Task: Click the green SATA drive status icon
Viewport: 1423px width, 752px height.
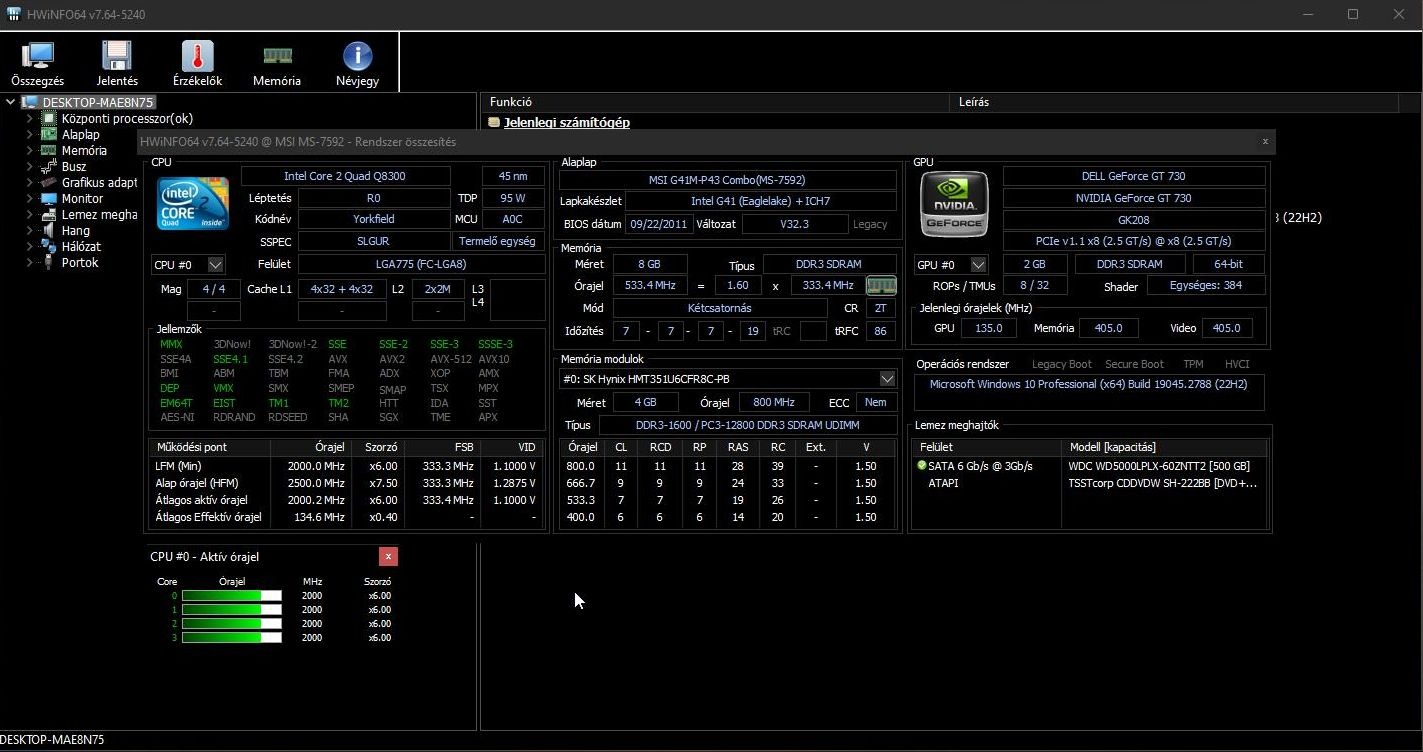Action: pyautogui.click(x=922, y=466)
